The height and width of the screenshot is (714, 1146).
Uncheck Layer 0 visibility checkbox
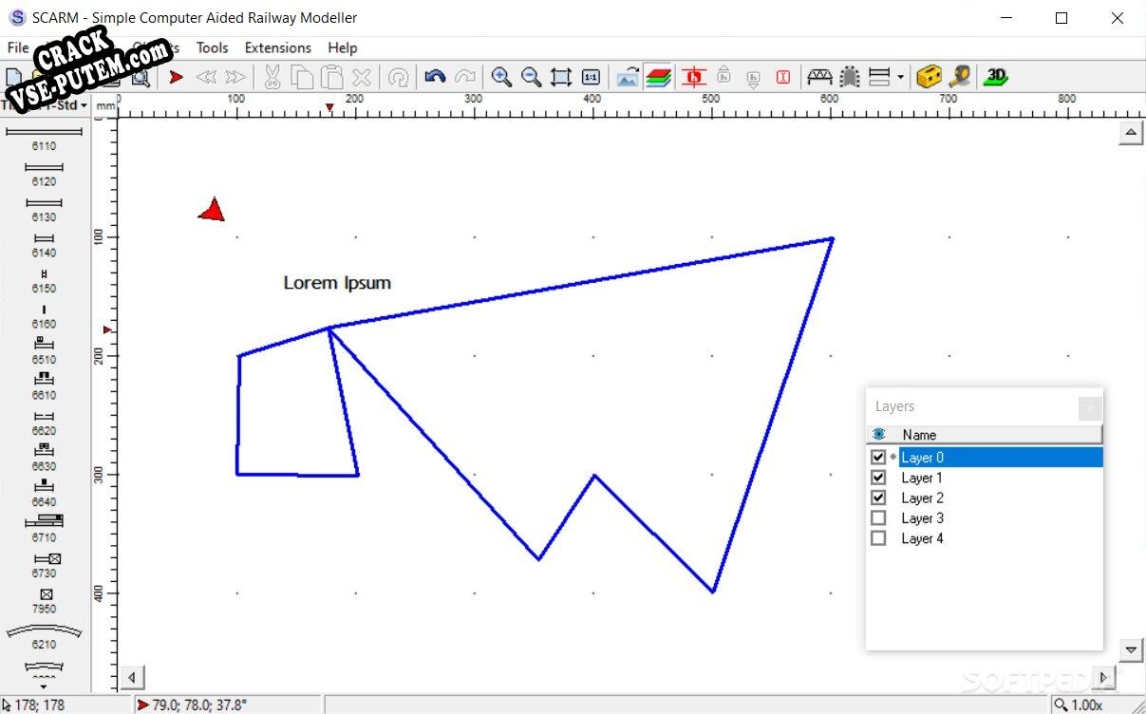[x=879, y=457]
